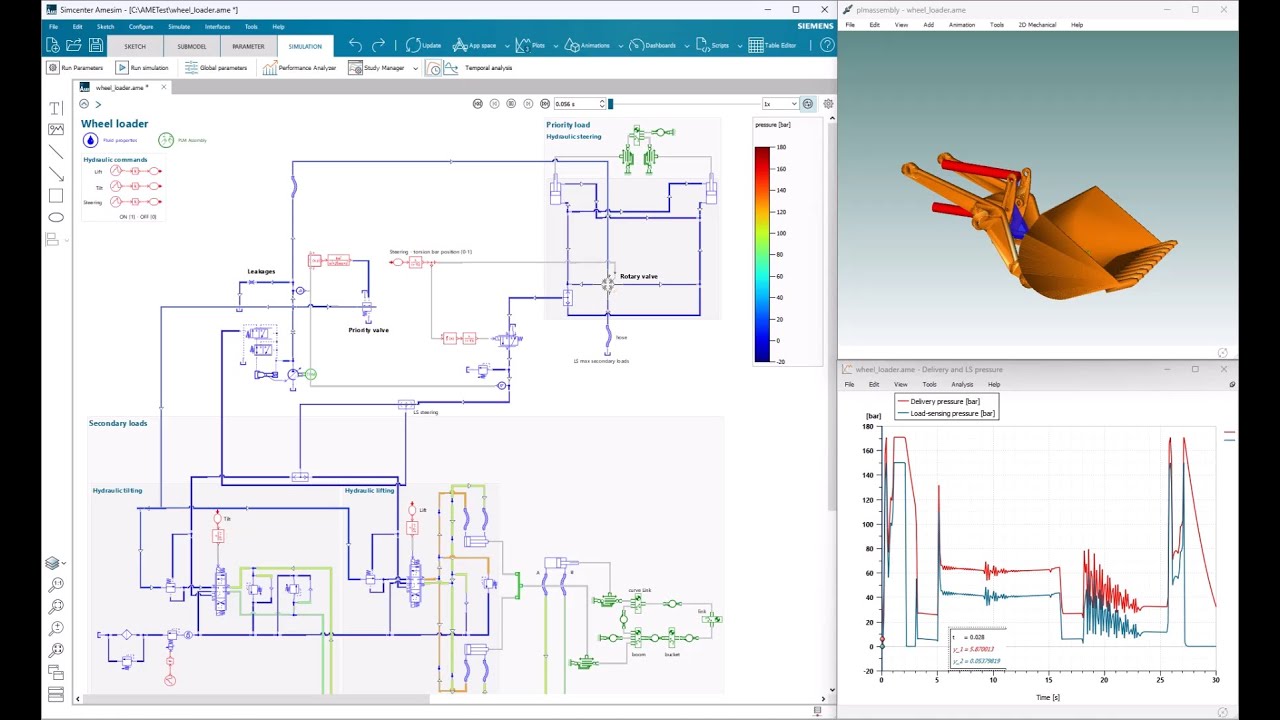The height and width of the screenshot is (720, 1280).
Task: Open file with the folder icon
Action: [x=74, y=45]
